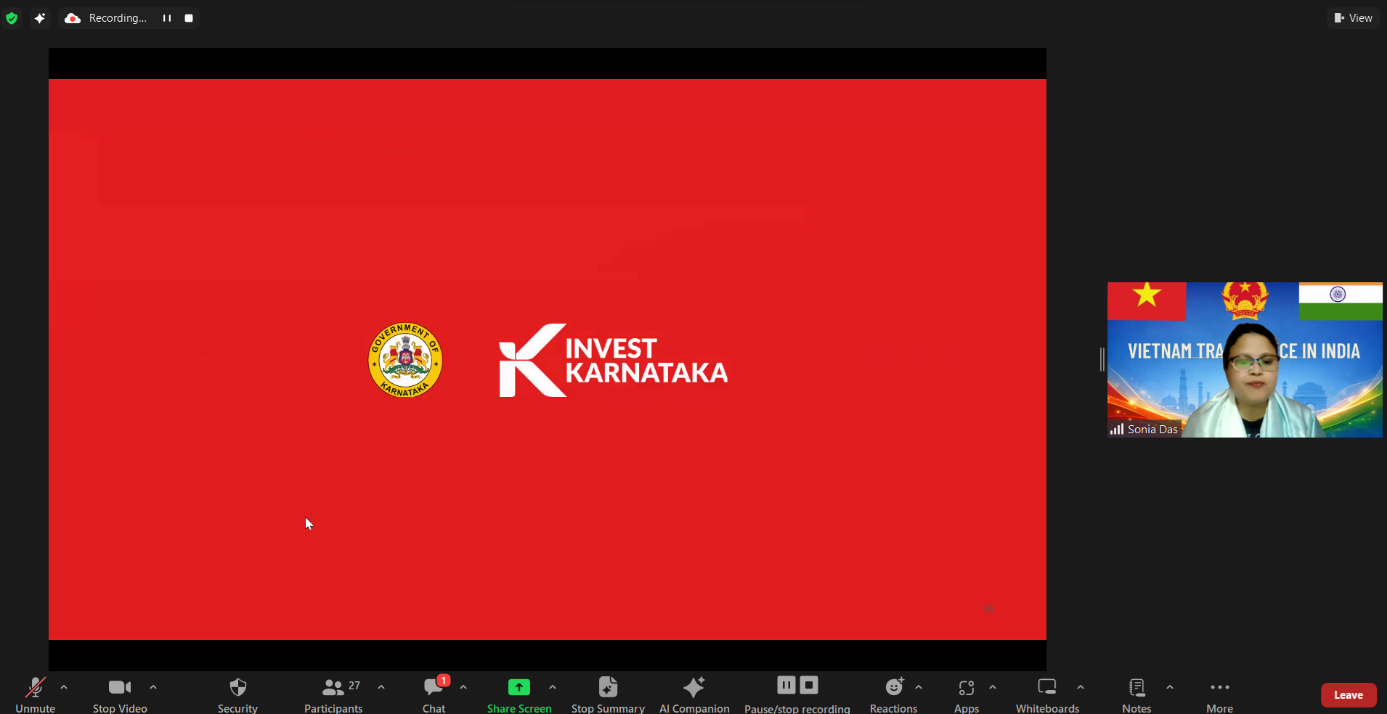
Task: Click the green encryption shield icon
Action: coord(12,18)
